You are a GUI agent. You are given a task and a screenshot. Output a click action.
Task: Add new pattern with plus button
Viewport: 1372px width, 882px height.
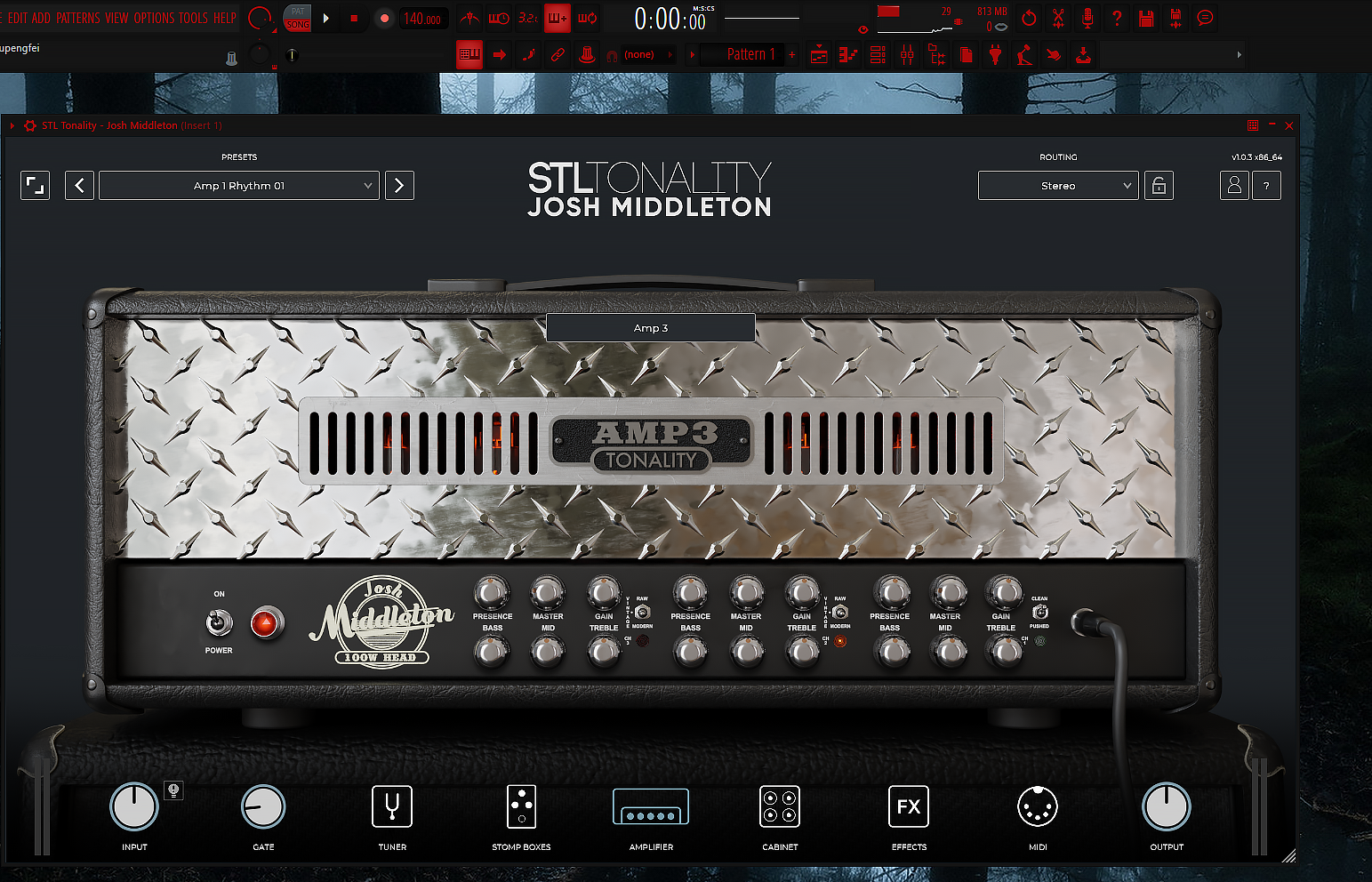[x=792, y=55]
